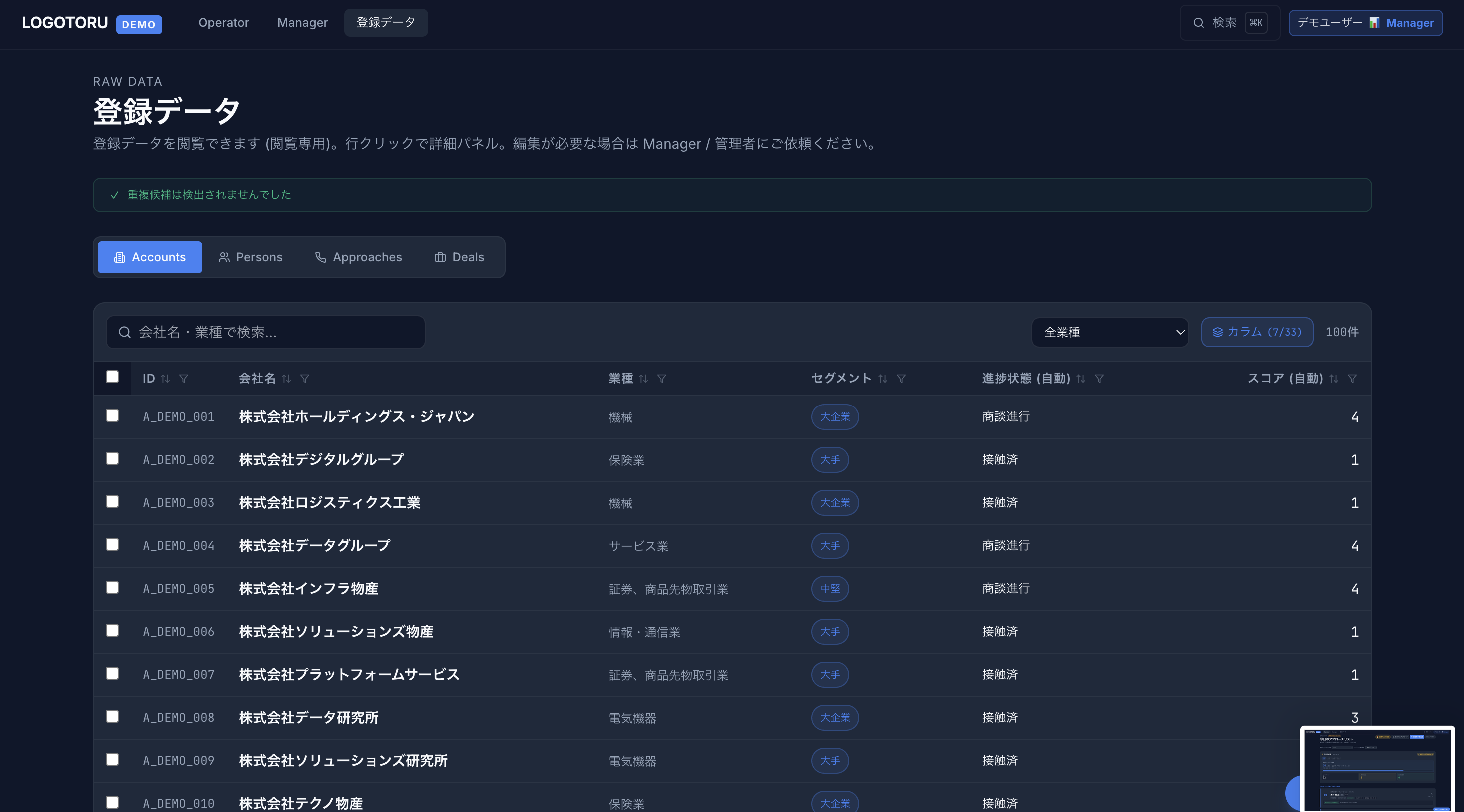Open row 株式会社ソリューションズ物産
The image size is (1464, 812).
(732, 632)
